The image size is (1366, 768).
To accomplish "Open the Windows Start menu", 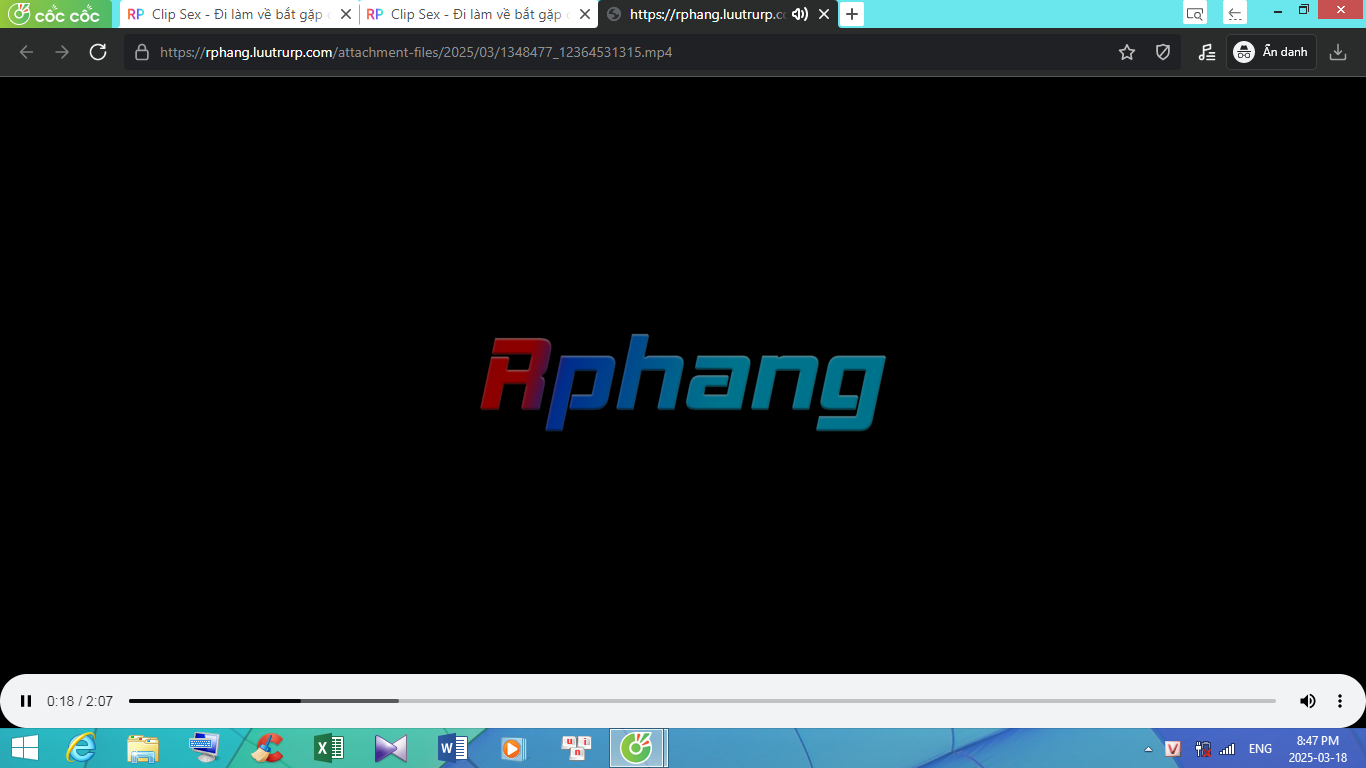I will (24, 748).
